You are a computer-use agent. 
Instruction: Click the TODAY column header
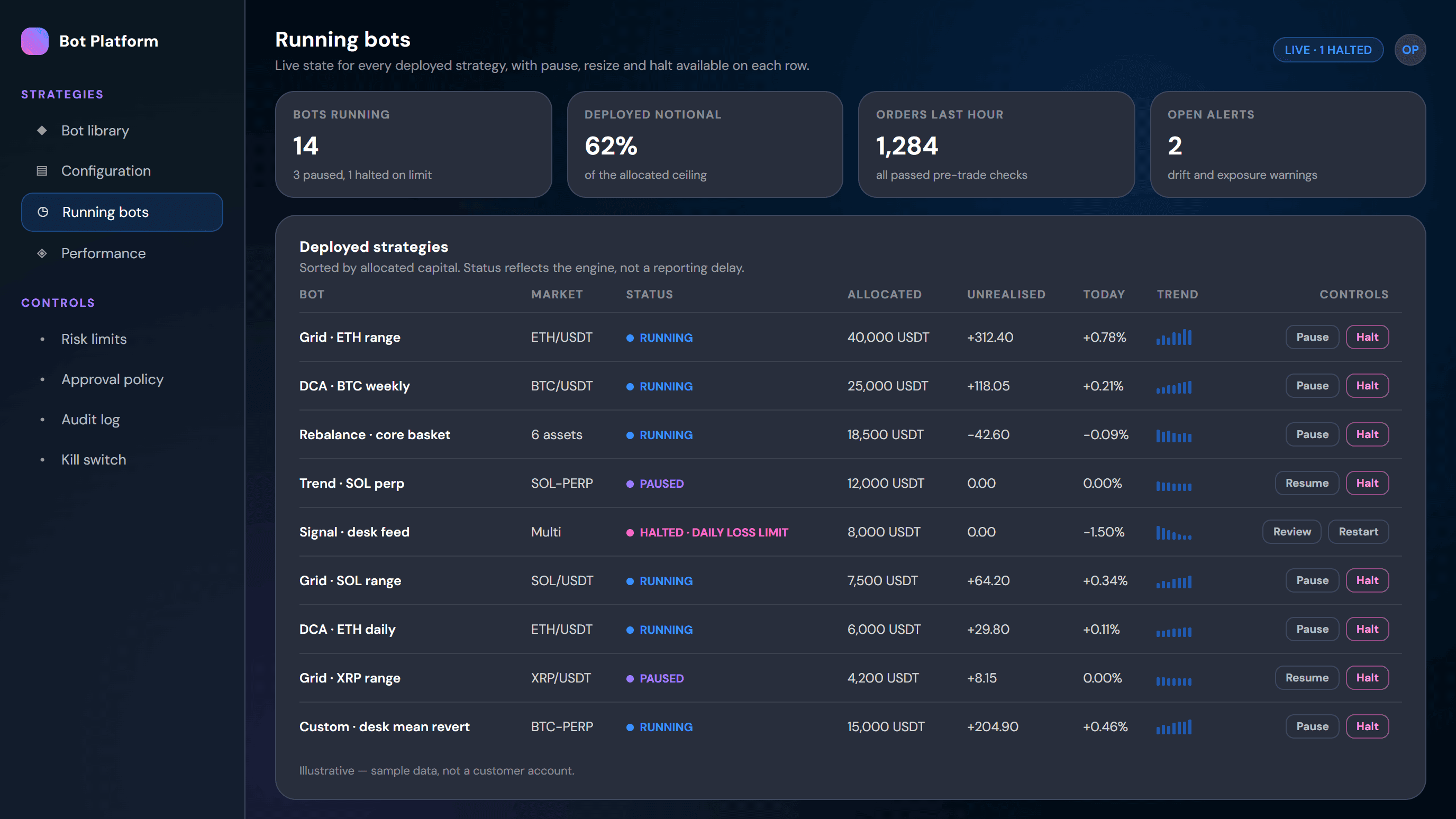(1104, 295)
